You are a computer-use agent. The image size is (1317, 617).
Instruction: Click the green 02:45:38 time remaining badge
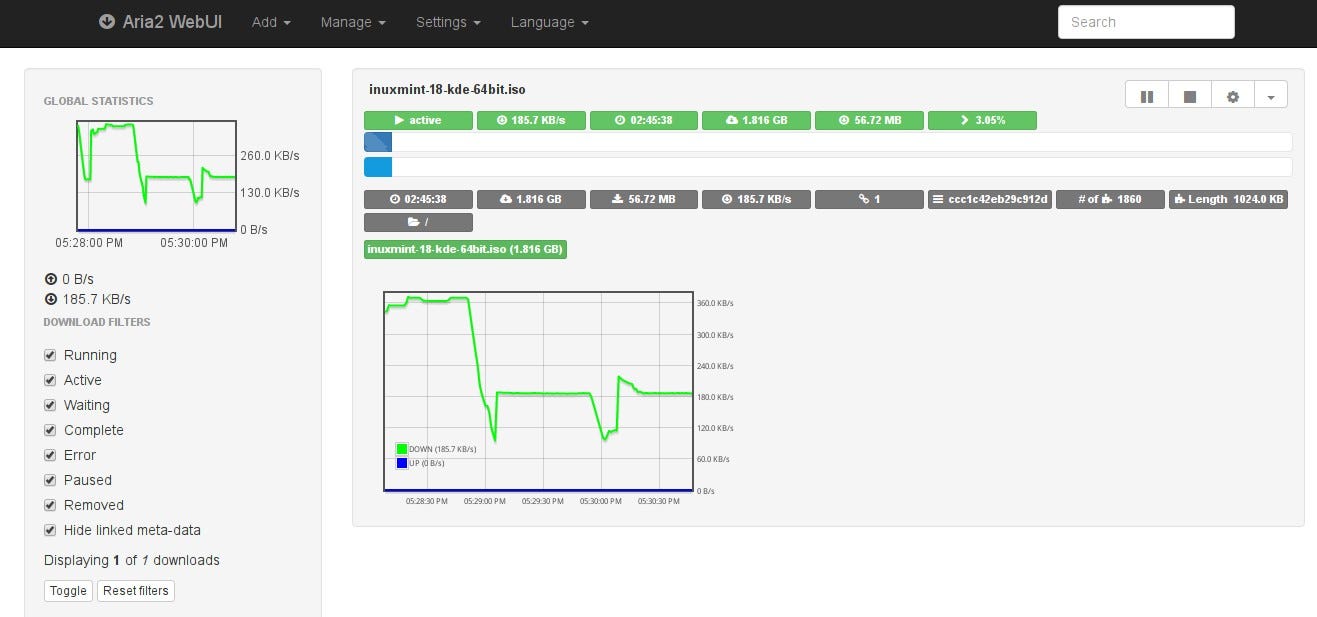[644, 120]
